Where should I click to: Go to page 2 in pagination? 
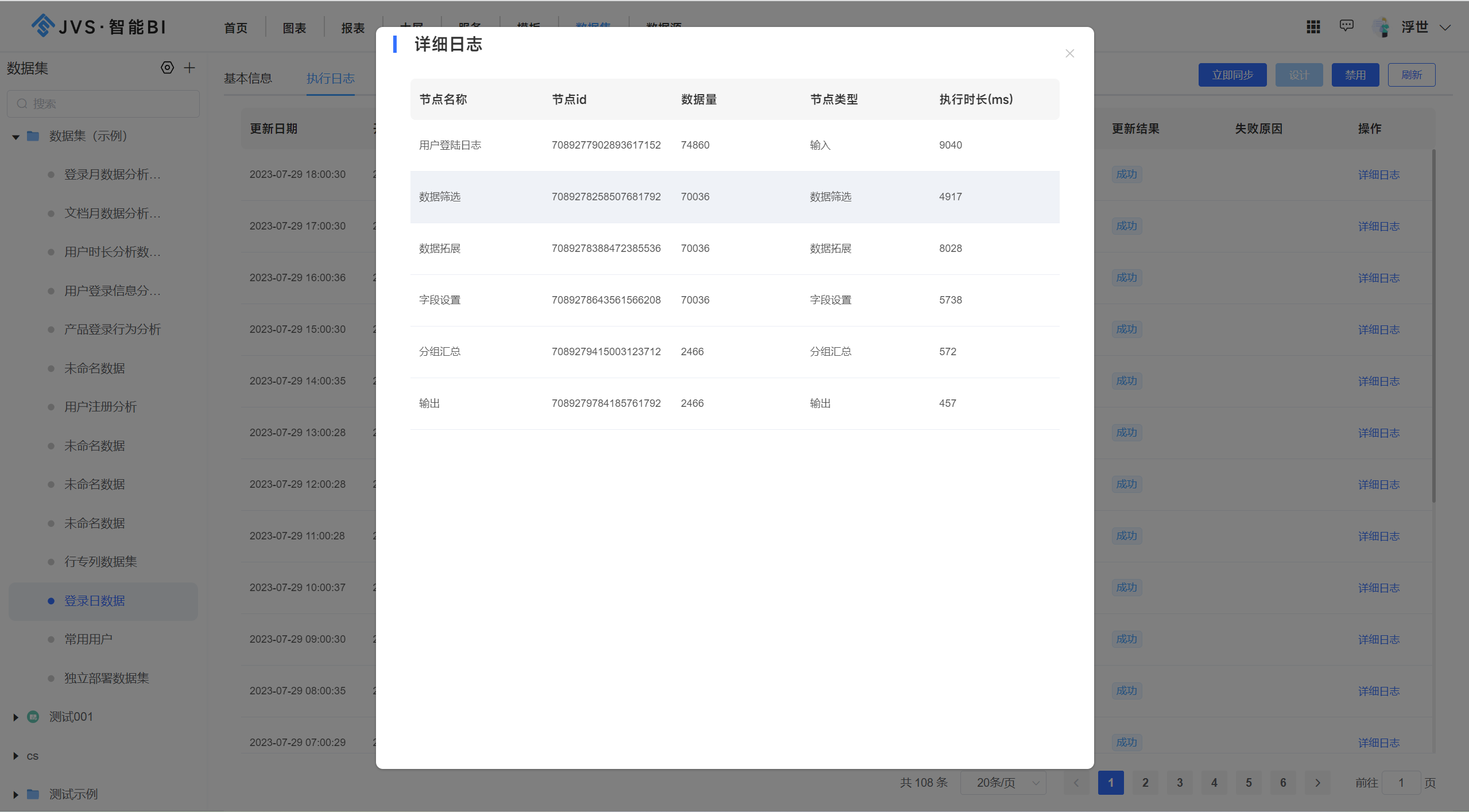[1145, 782]
